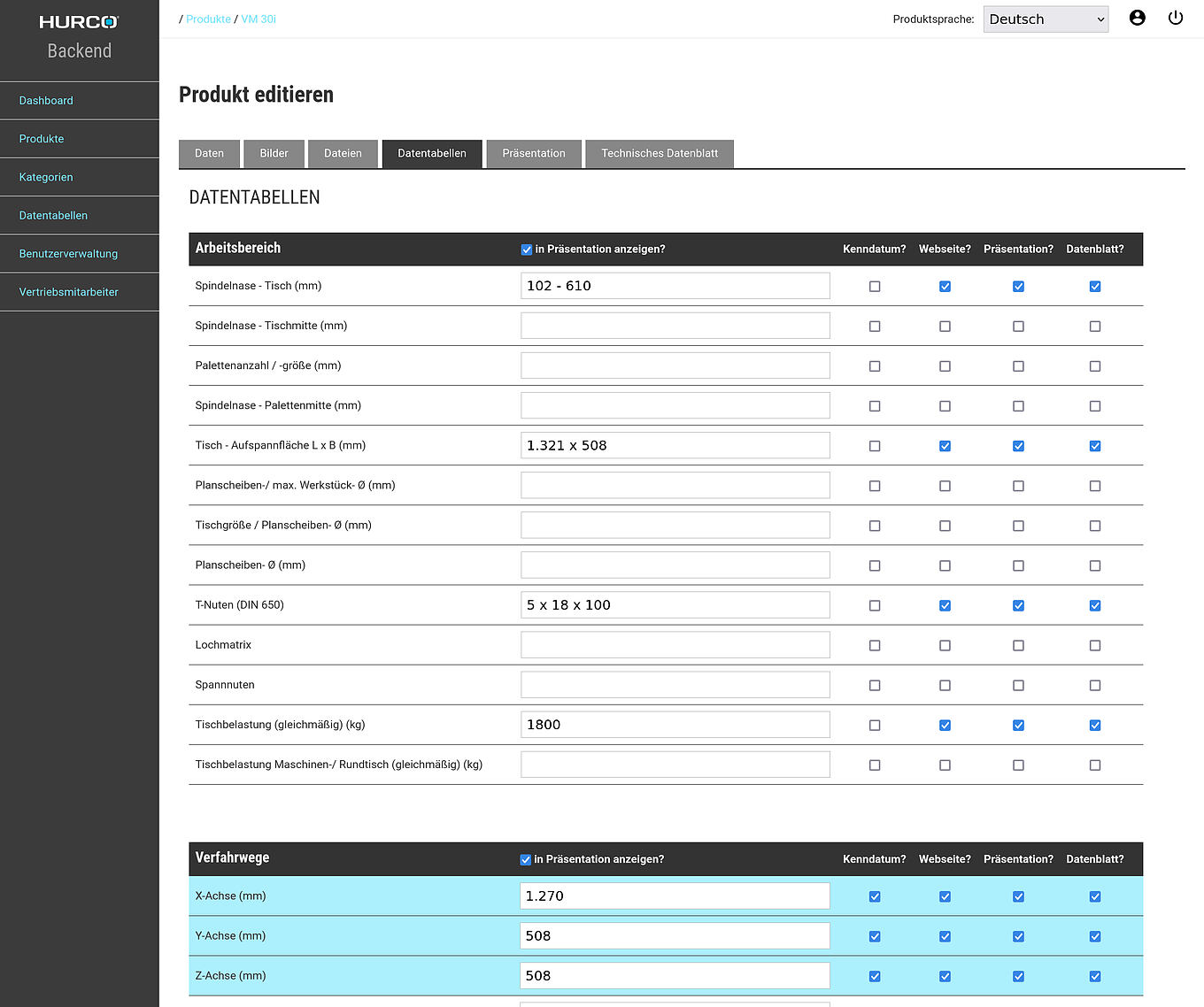This screenshot has width=1204, height=1007.
Task: Uncheck Webseite for T-Nuten (DIN 650)
Action: click(x=945, y=606)
